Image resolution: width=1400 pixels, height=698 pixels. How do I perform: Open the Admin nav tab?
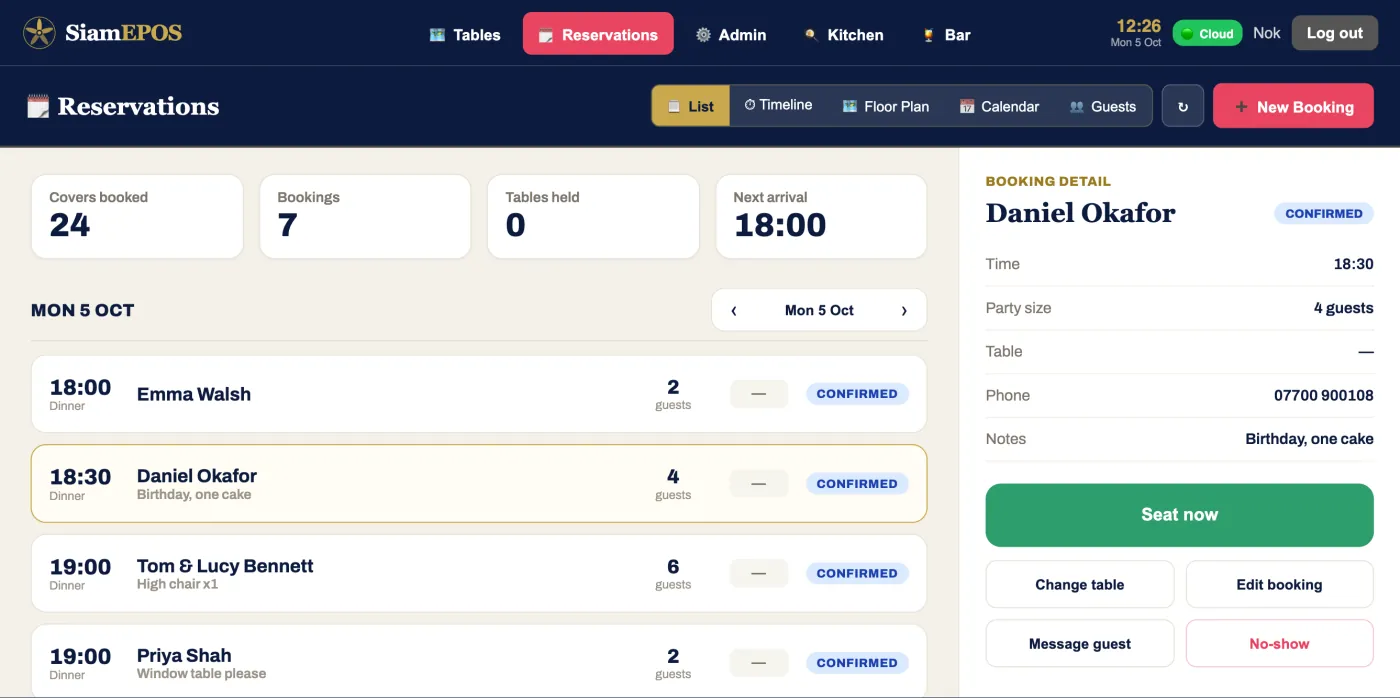(x=731, y=34)
